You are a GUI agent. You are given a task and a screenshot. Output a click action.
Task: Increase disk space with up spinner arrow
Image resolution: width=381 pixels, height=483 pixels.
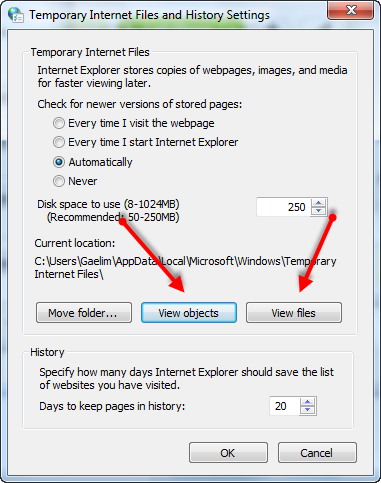[x=319, y=203]
